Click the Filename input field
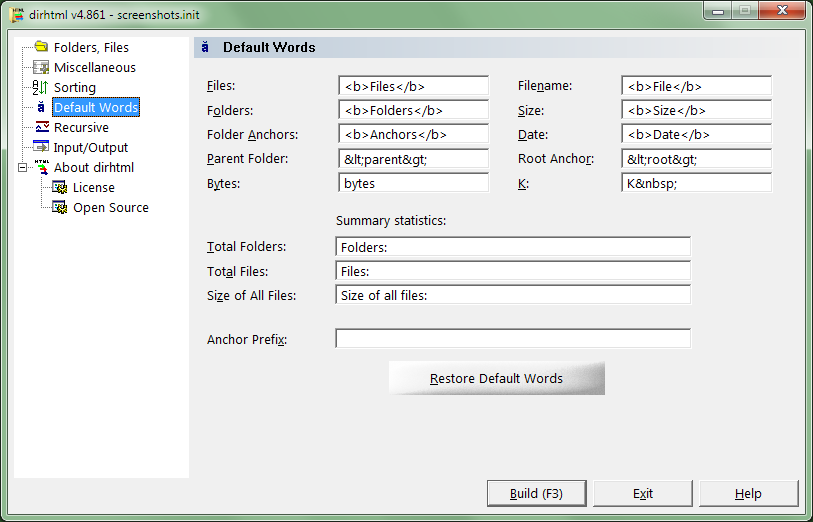Viewport: 813px width, 522px height. 696,86
